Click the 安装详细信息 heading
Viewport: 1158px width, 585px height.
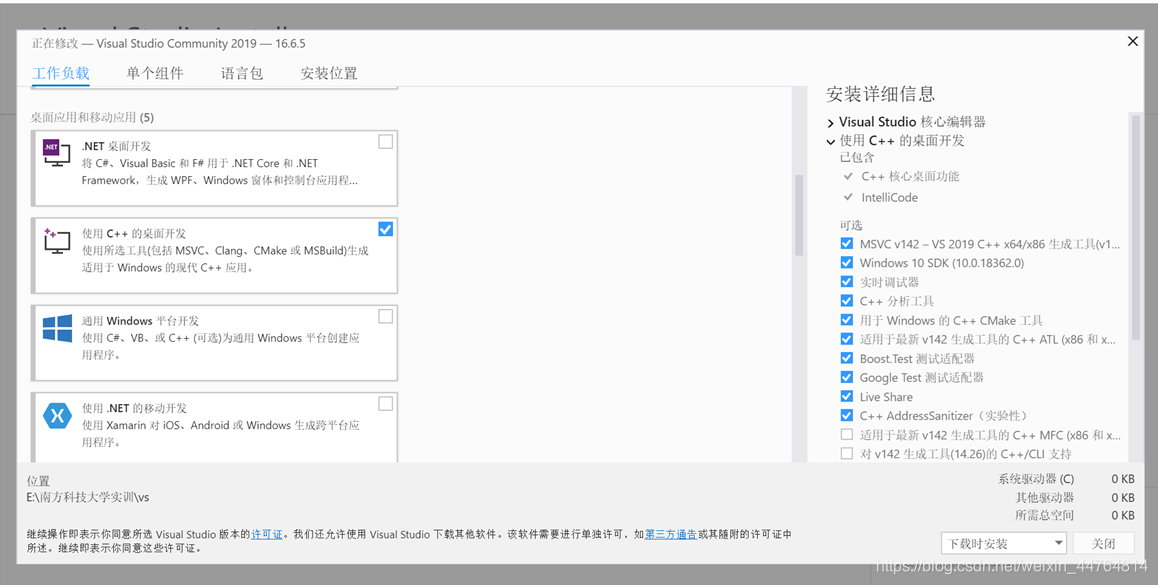point(880,94)
